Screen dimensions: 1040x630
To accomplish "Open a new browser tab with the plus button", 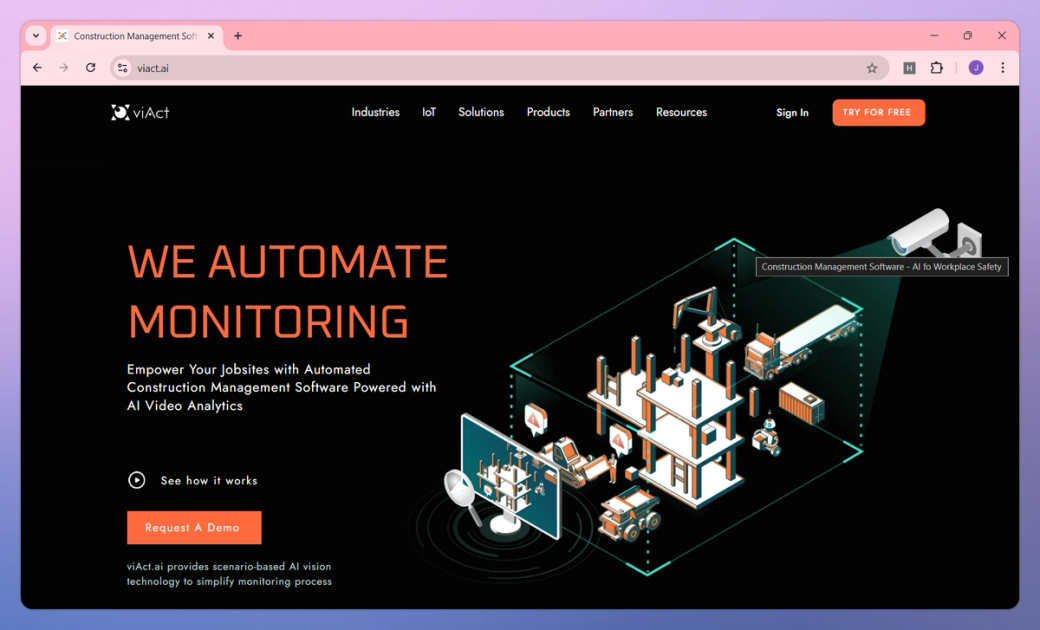I will tap(238, 36).
